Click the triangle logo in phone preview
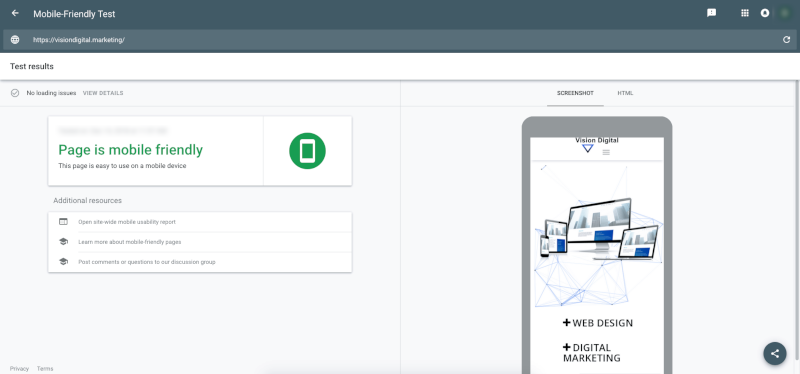The height and width of the screenshot is (374, 800). pos(588,148)
